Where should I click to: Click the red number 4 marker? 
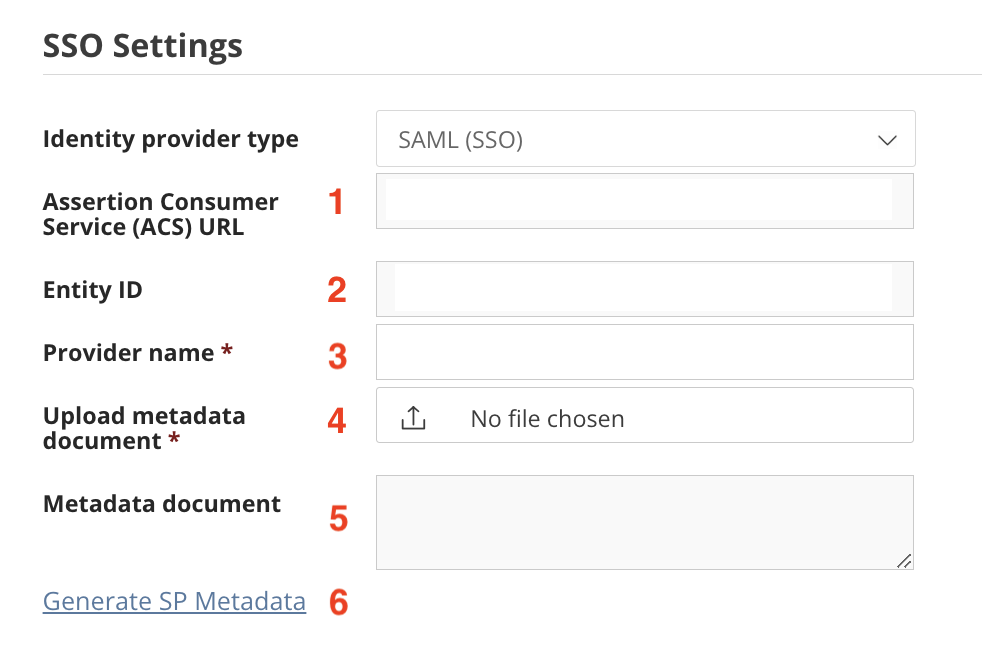[337, 421]
